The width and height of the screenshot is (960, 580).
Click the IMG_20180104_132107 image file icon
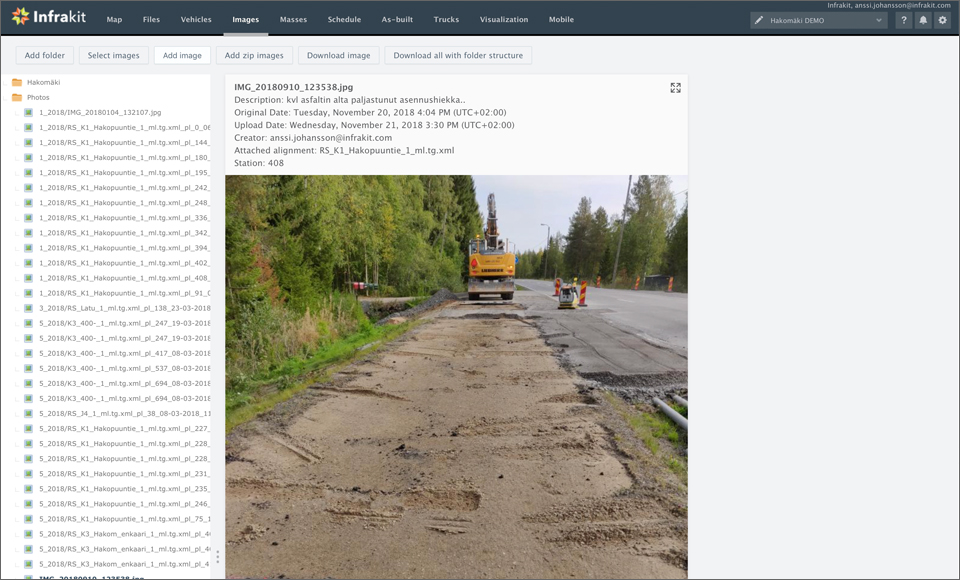(x=29, y=113)
